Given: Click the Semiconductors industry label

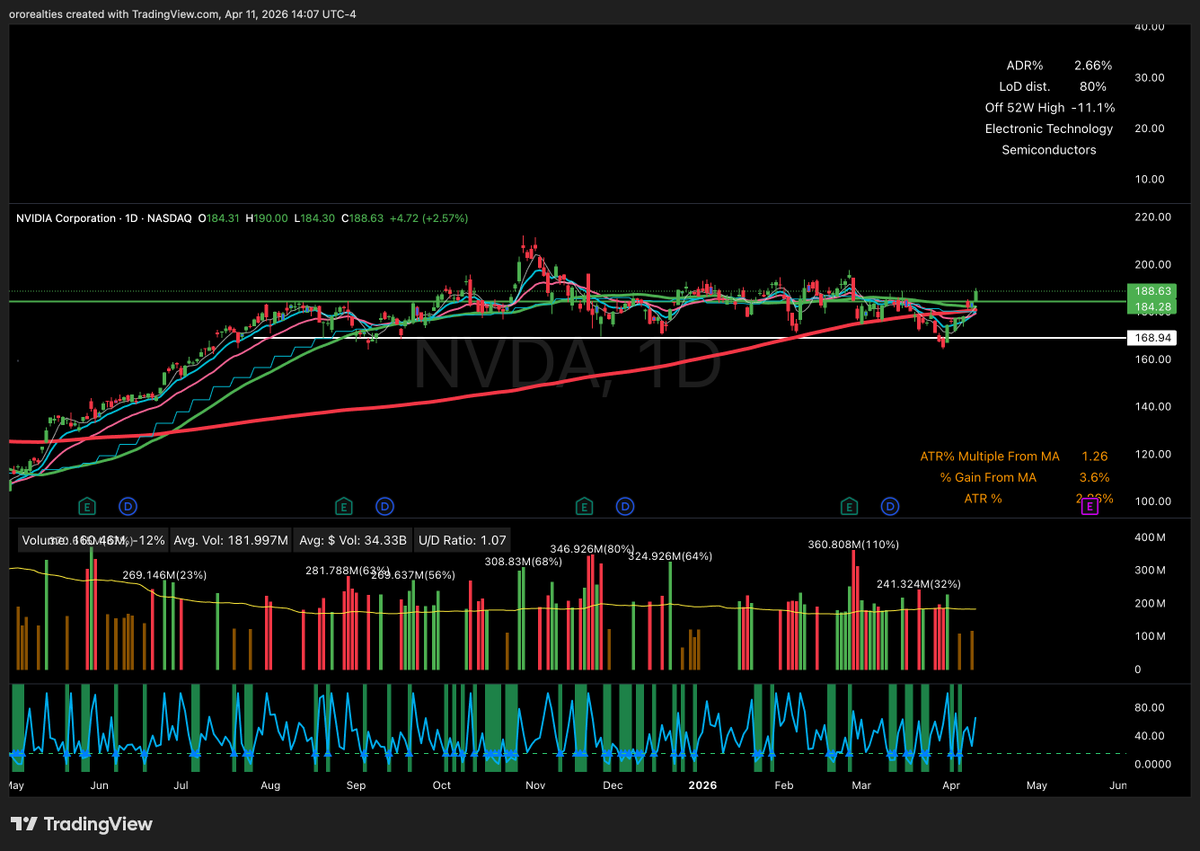Looking at the screenshot, I should pos(1049,150).
